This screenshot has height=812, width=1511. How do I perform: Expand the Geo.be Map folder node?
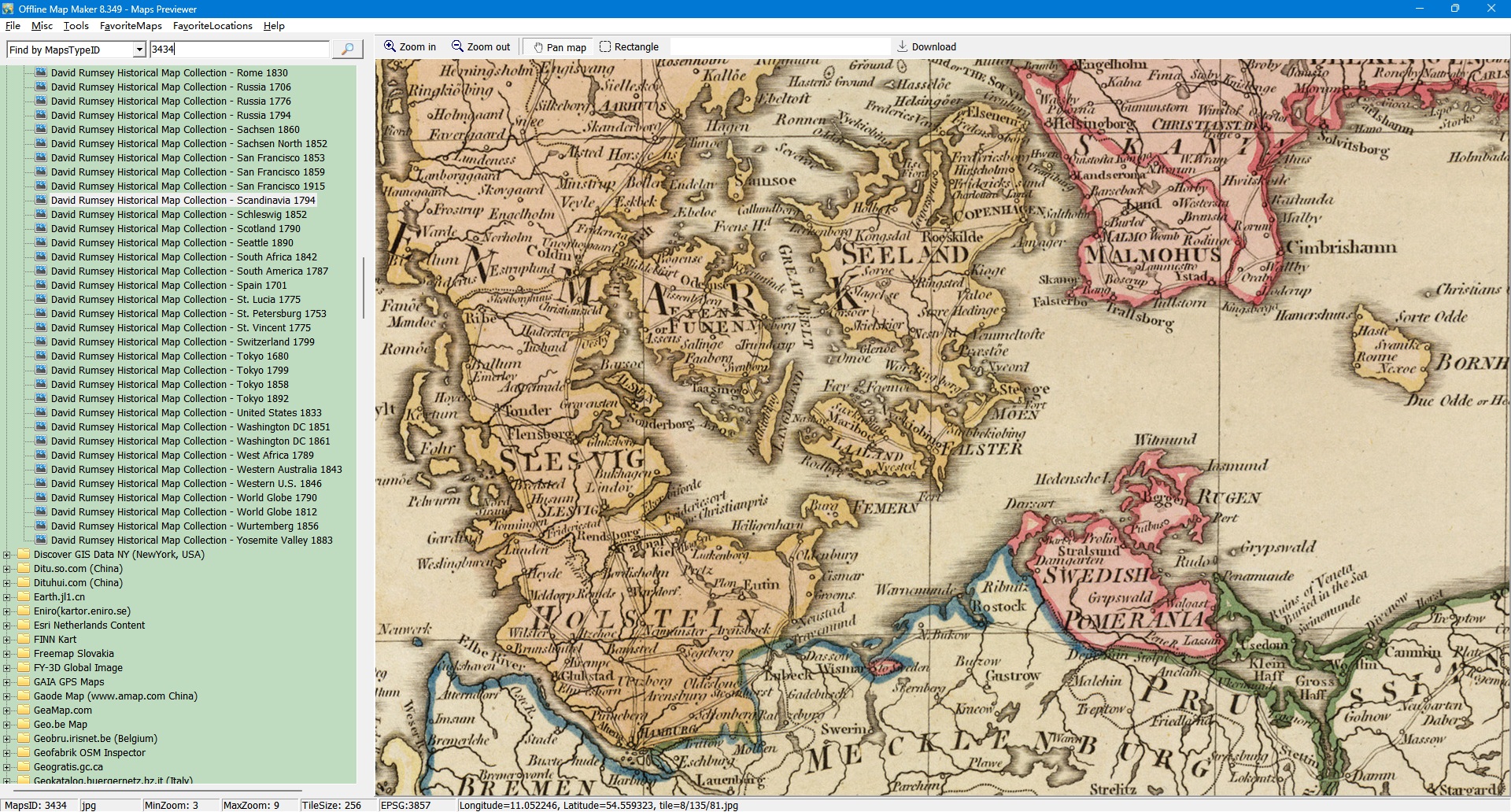point(7,725)
